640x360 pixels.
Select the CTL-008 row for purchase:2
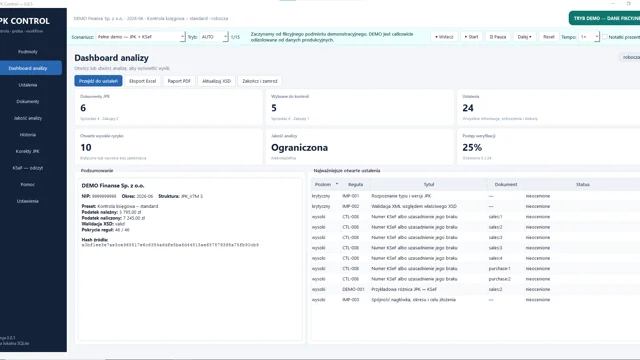(x=476, y=279)
